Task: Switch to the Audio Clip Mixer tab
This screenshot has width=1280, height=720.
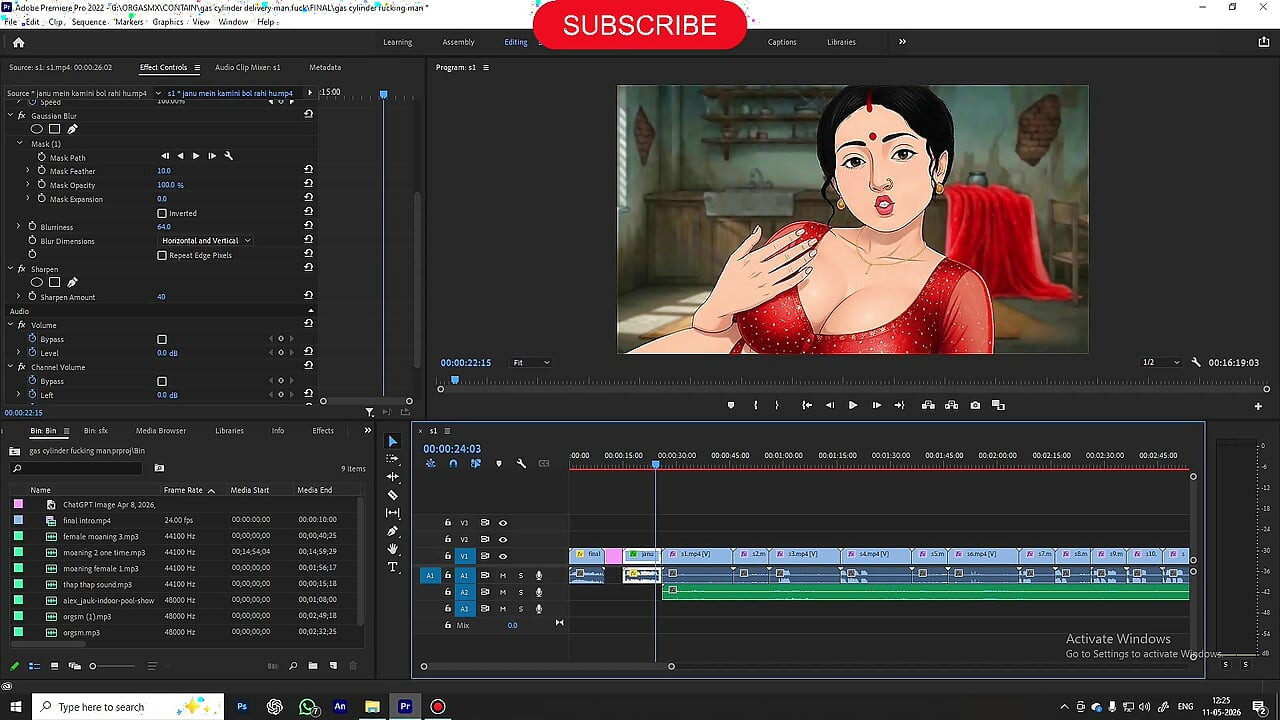Action: (248, 67)
